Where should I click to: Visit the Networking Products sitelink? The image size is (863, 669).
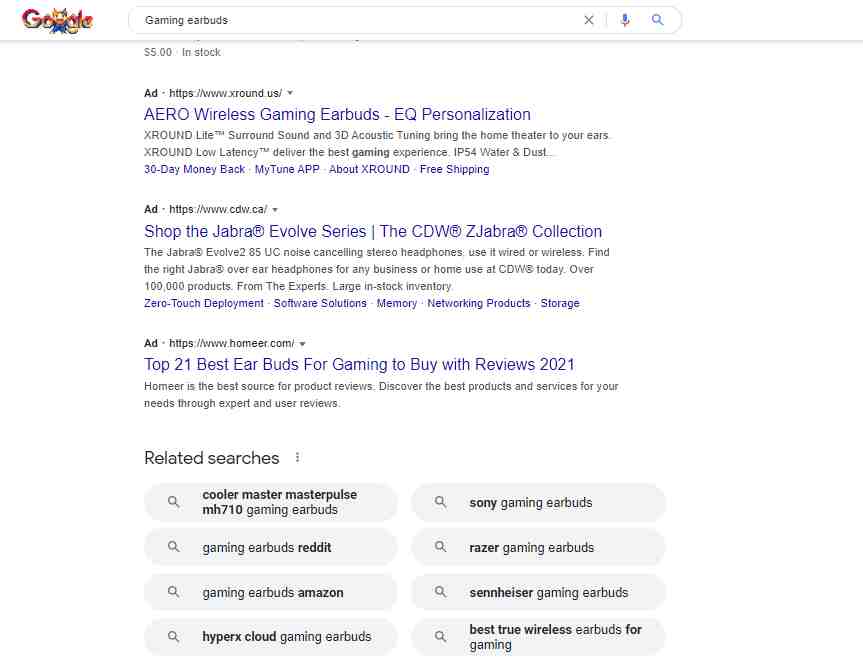click(x=478, y=303)
